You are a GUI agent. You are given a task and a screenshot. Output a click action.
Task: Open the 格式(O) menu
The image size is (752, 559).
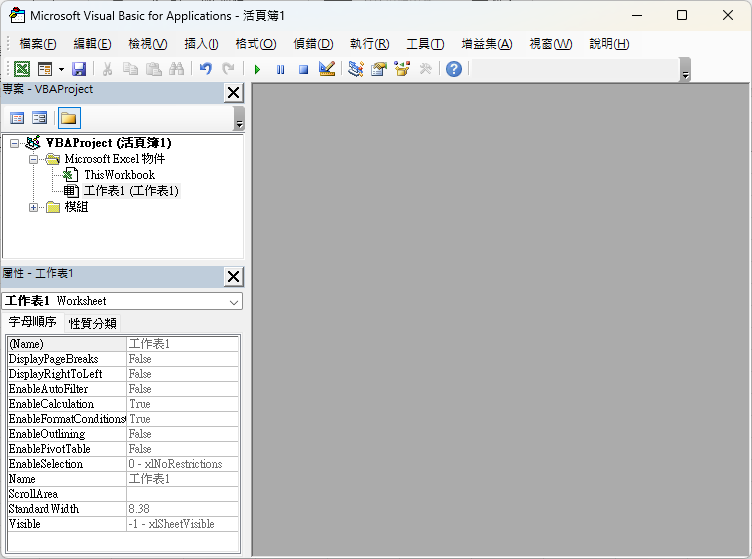point(256,44)
